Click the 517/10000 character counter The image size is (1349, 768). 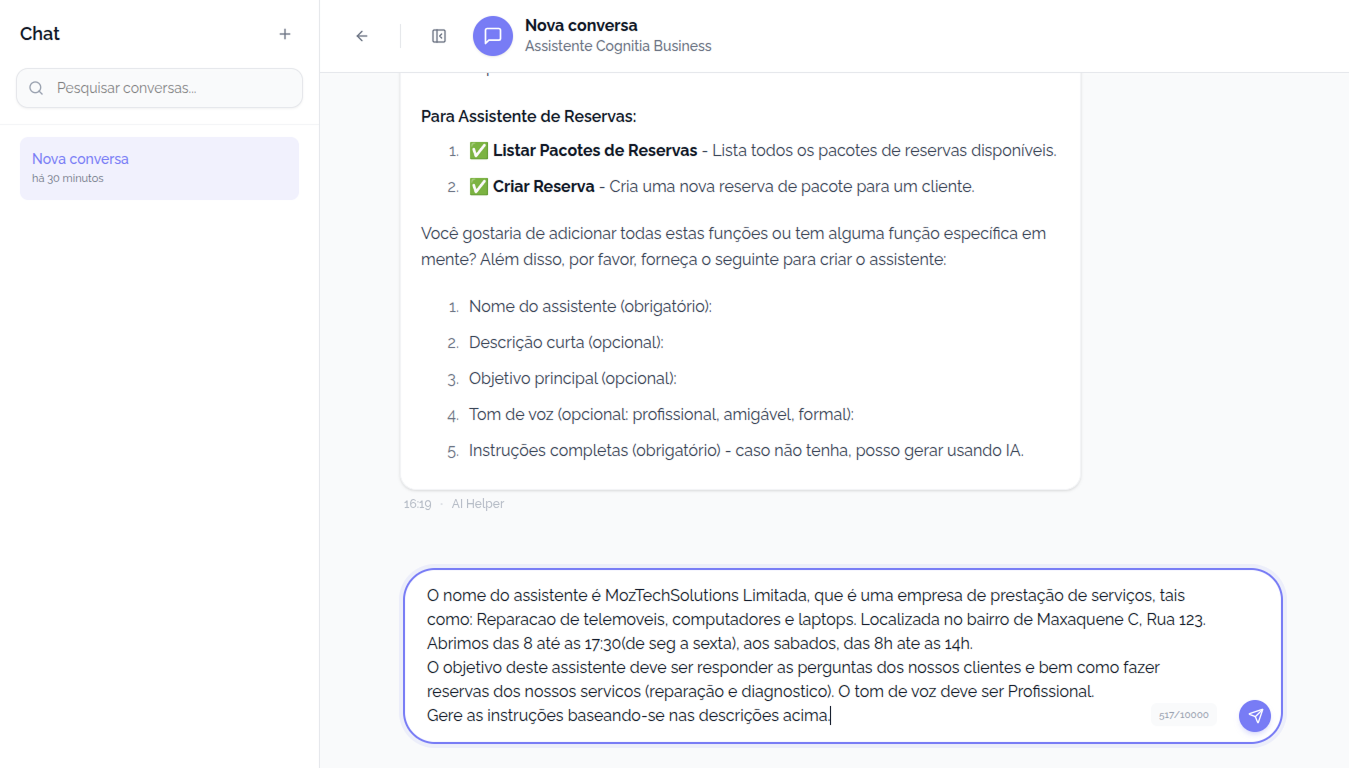1184,715
